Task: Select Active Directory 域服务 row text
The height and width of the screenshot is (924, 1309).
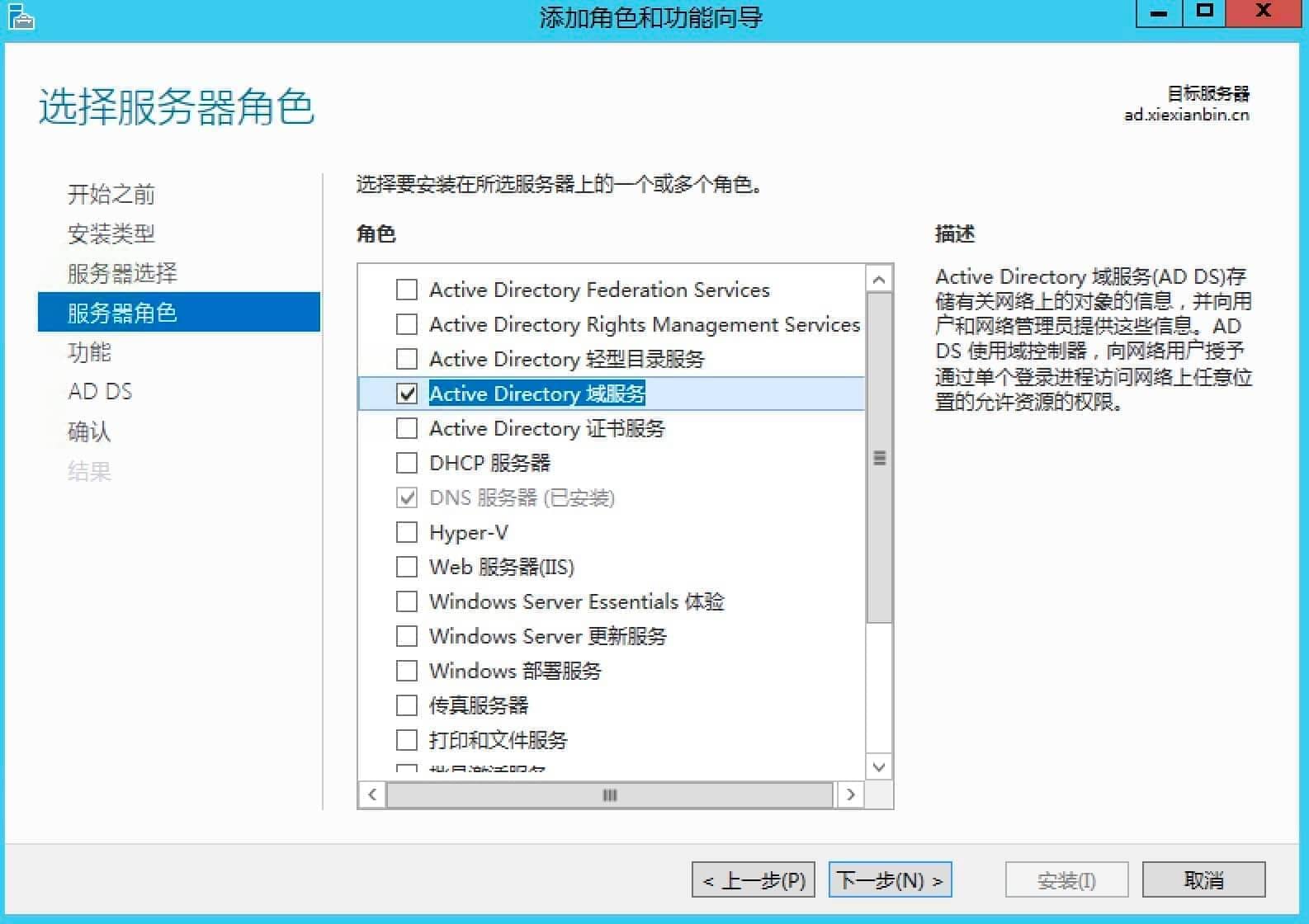Action: 537,394
